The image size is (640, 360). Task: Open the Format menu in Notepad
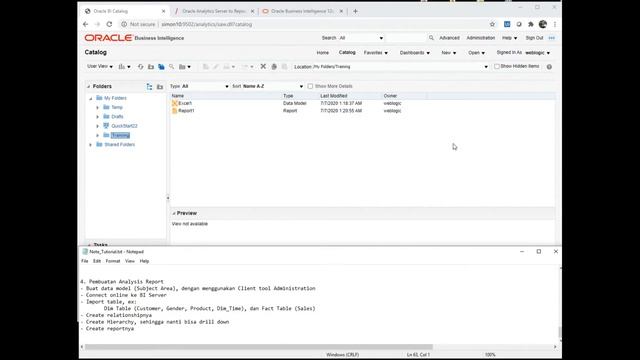click(x=113, y=261)
